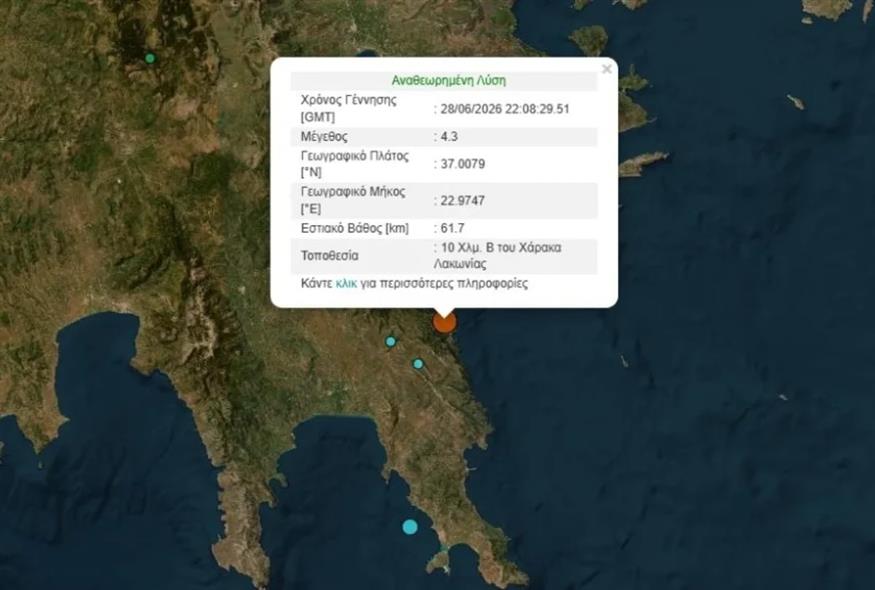Click the longitude value 22.9747
875x590 pixels.
[x=462, y=200]
